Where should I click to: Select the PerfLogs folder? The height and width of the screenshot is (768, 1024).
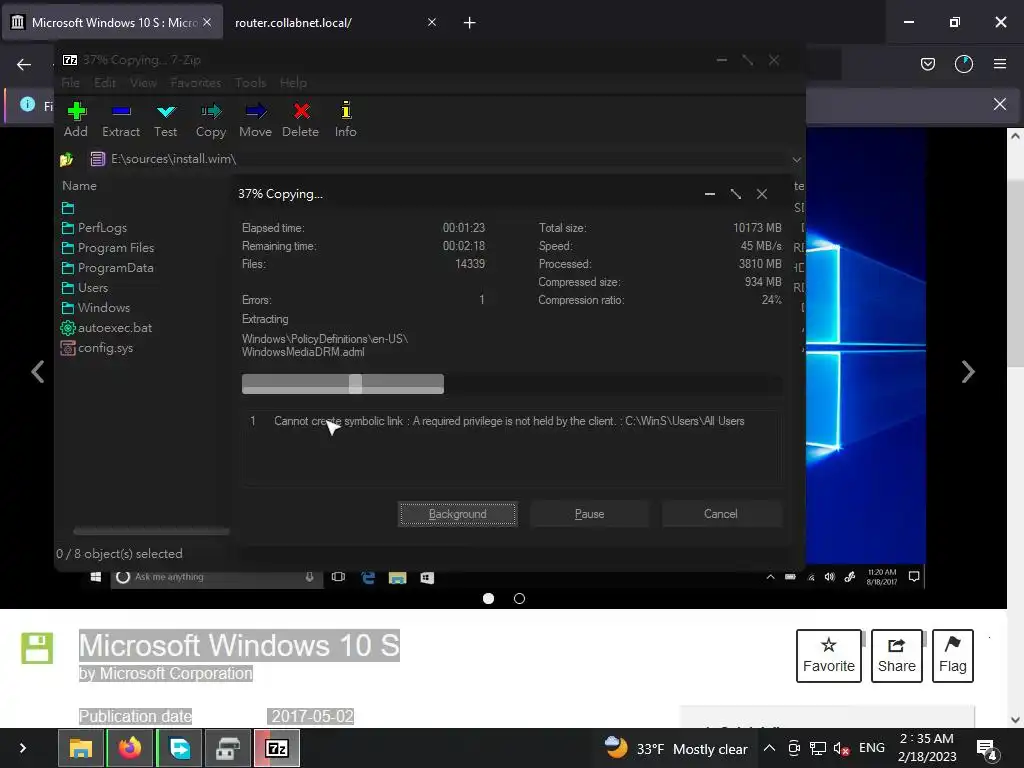tap(94, 227)
